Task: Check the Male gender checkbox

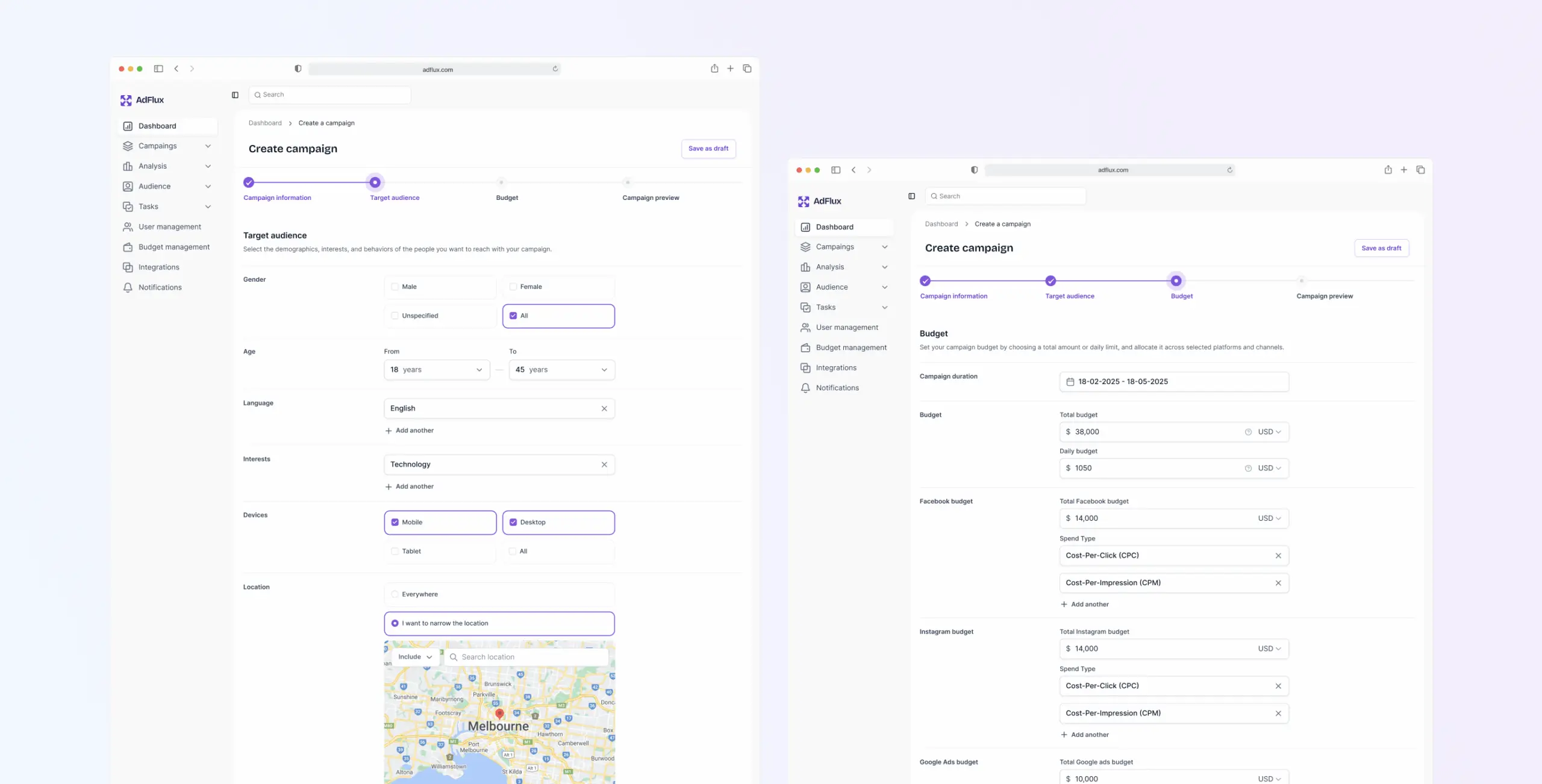Action: 395,287
